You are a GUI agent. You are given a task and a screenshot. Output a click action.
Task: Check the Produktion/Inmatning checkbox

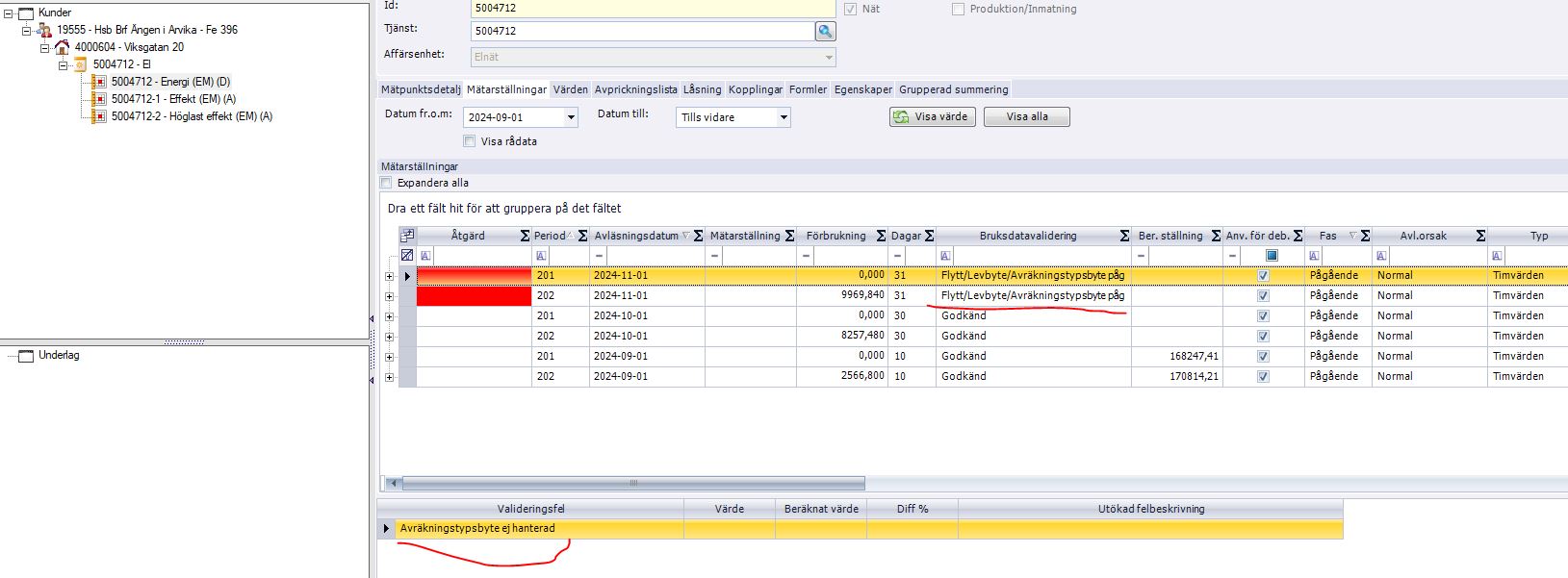click(958, 9)
